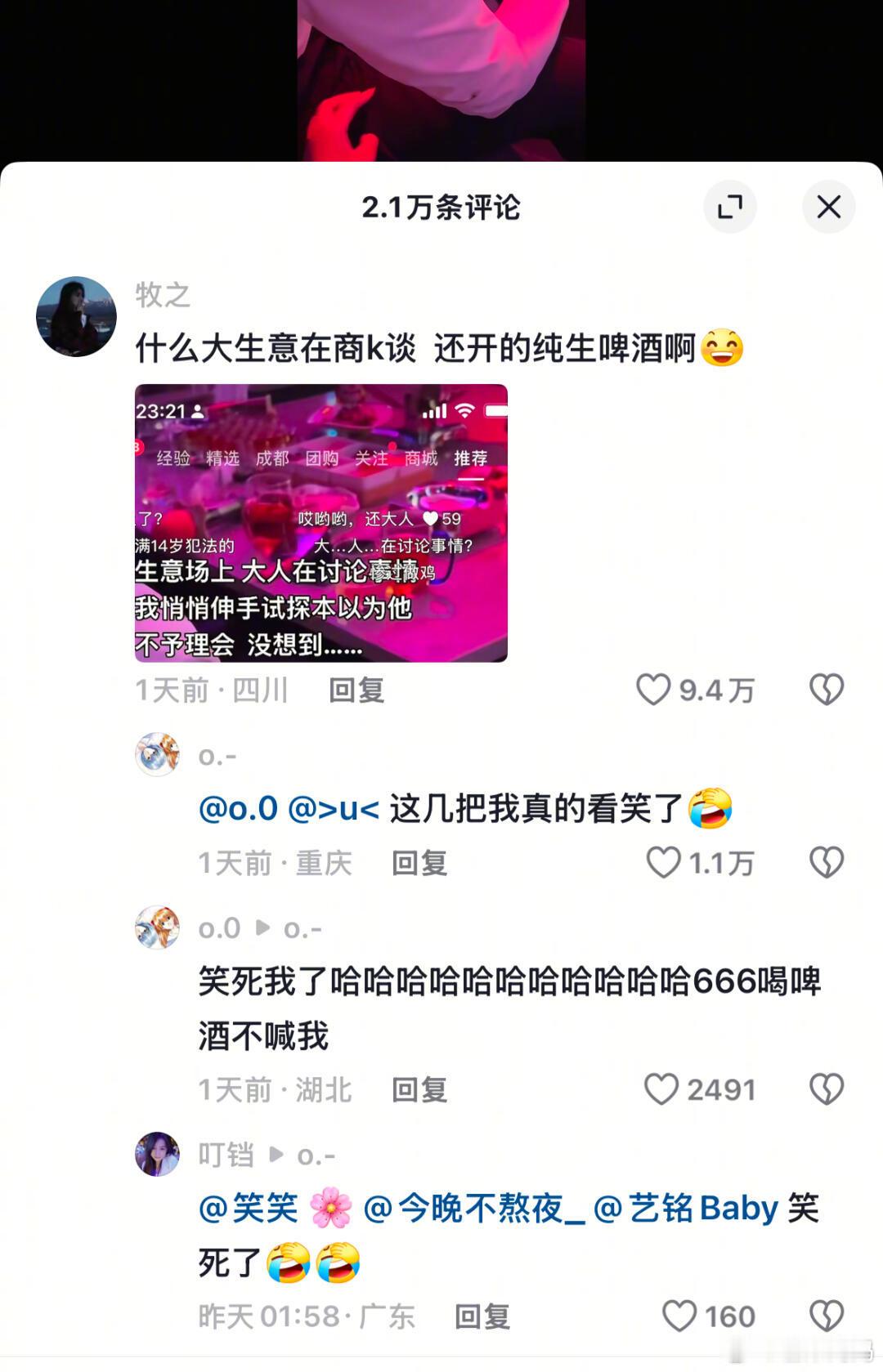Open the @今晚不熬夜_ mention link

474,1208
